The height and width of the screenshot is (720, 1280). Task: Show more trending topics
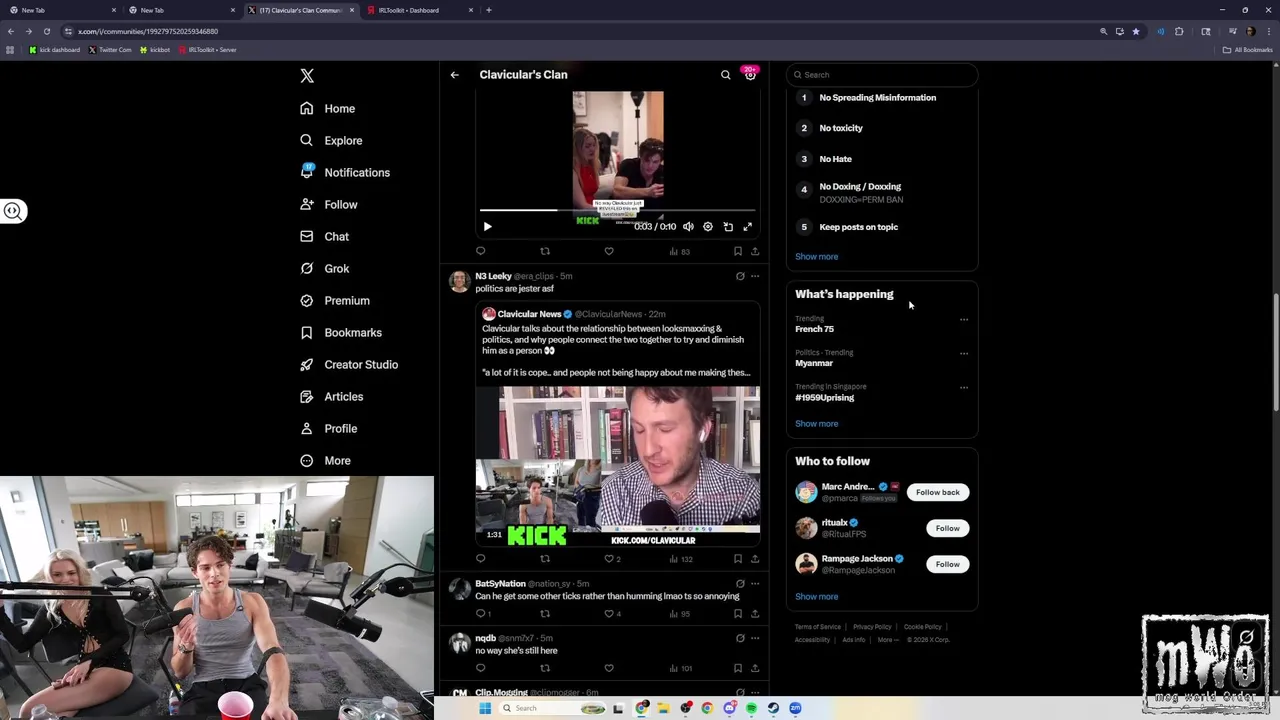point(816,424)
